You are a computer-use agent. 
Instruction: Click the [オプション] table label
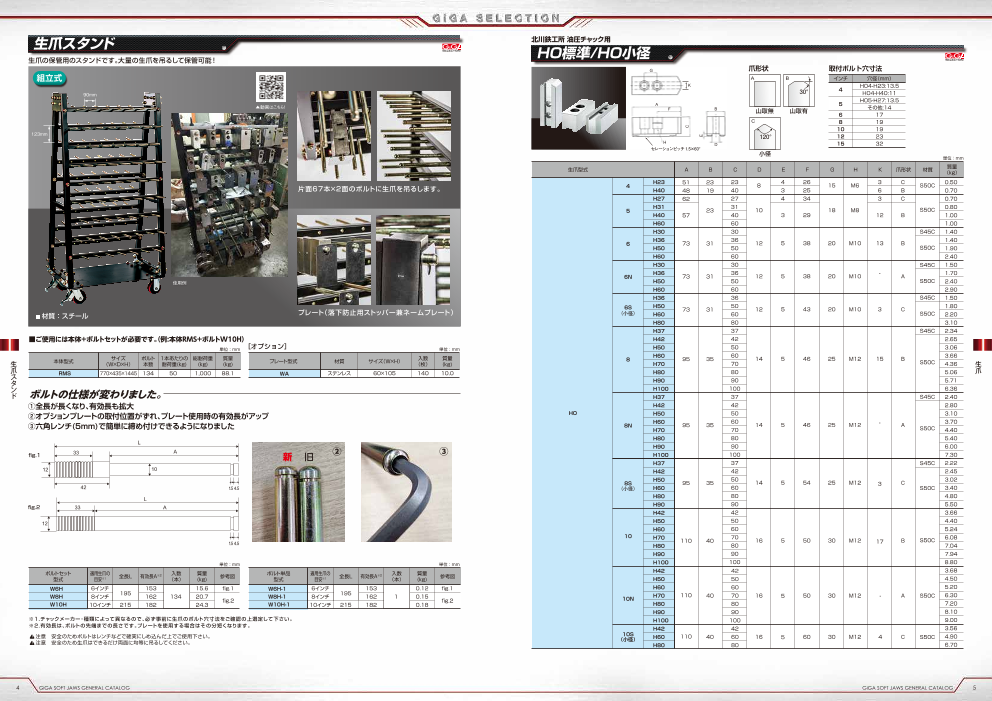pyautogui.click(x=268, y=346)
